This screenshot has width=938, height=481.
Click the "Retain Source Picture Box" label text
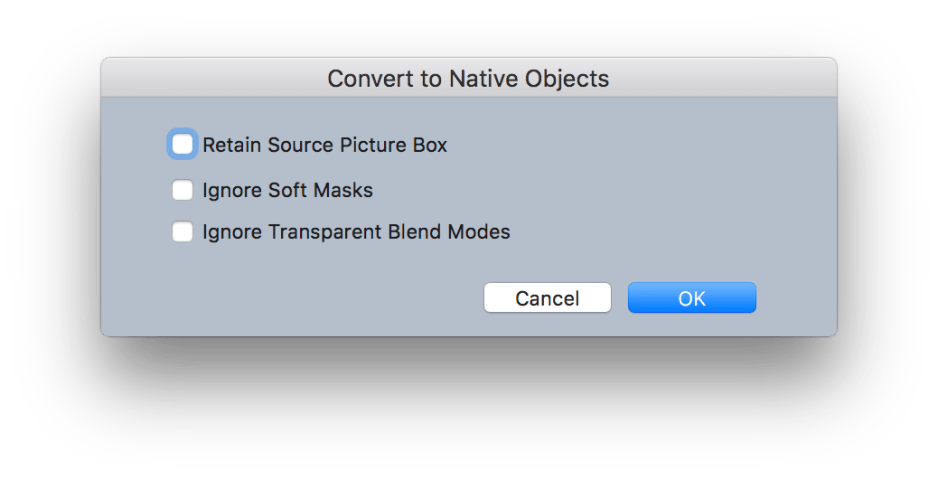324,145
